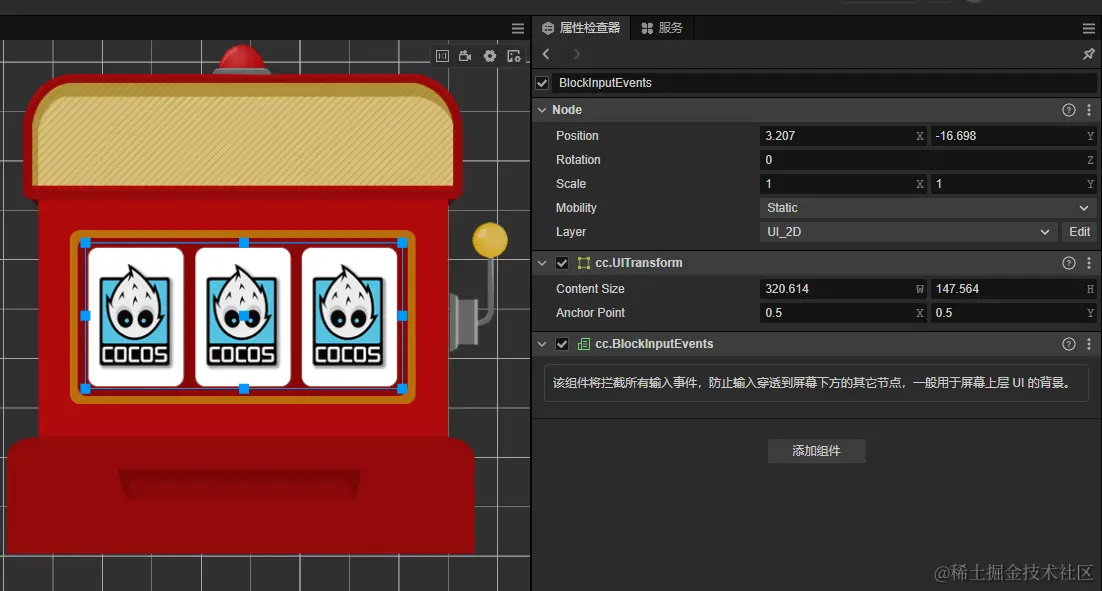Viewport: 1102px width, 591px height.
Task: Click the Content Size width field 320.614
Action: tap(843, 289)
